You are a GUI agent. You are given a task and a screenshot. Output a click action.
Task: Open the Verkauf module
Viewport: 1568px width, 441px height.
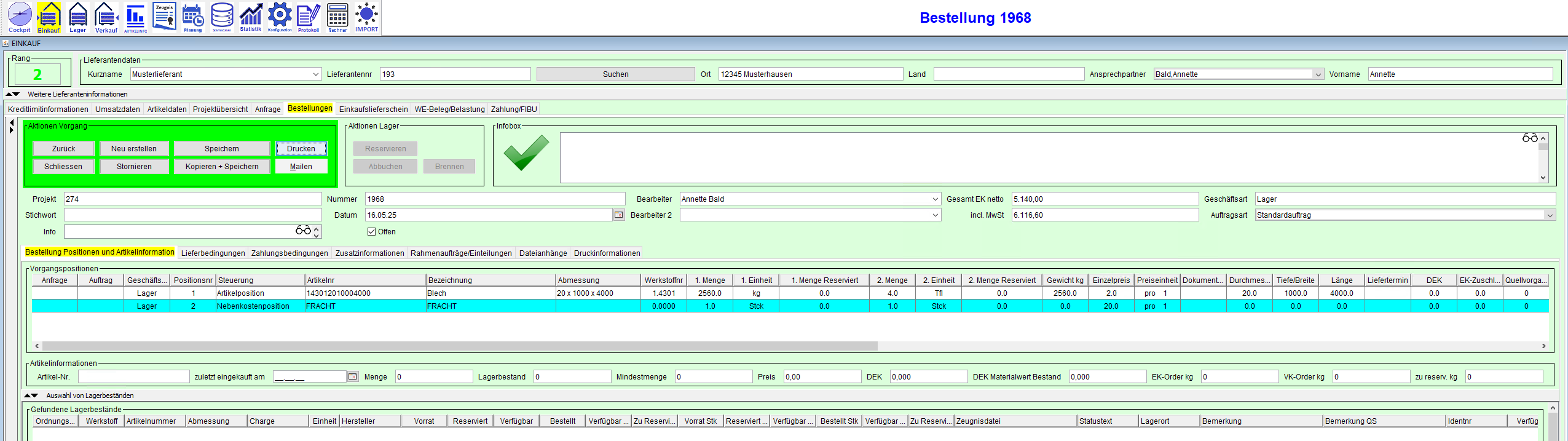point(106,17)
